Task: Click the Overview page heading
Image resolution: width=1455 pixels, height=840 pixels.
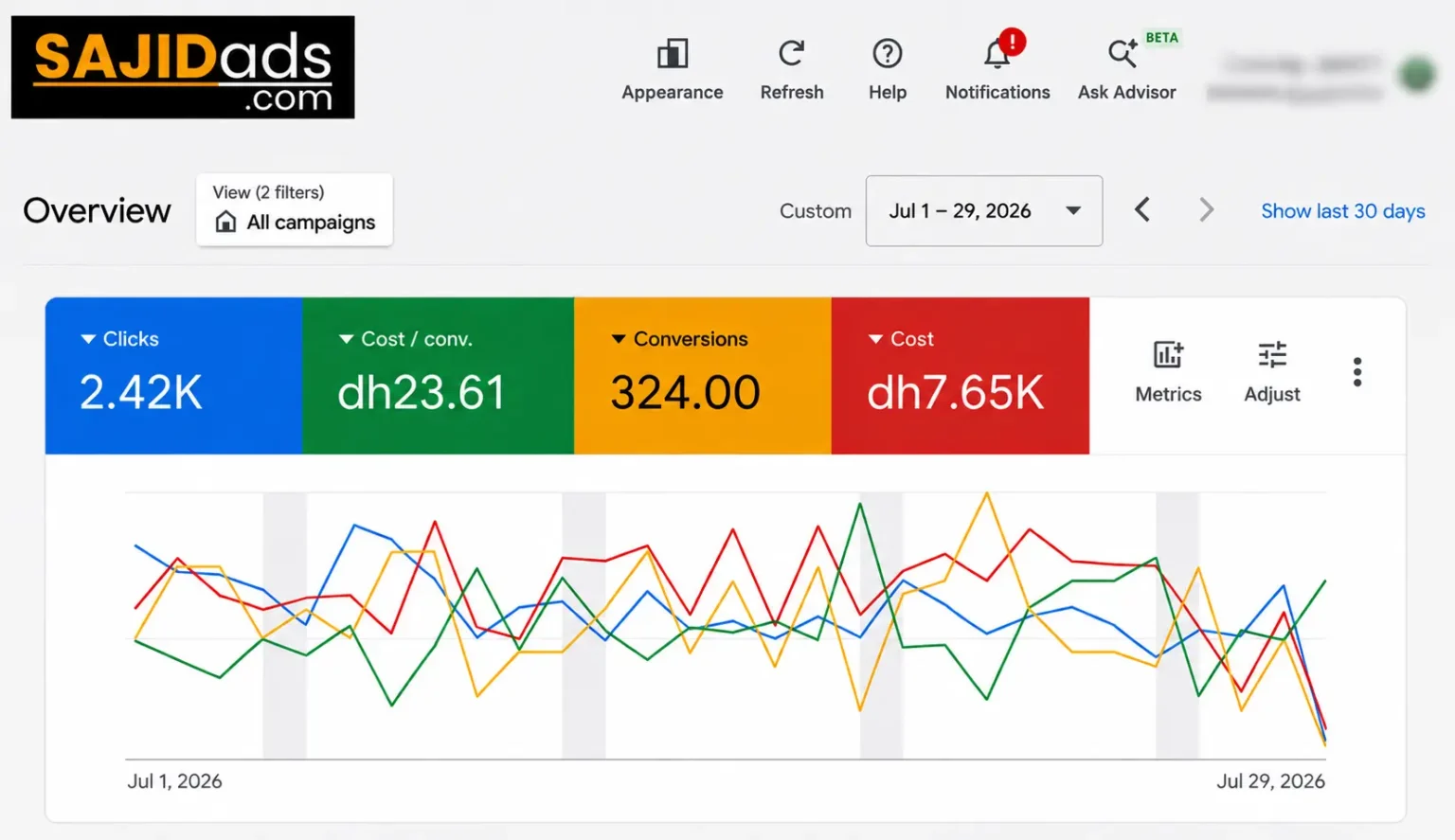Action: (x=97, y=210)
